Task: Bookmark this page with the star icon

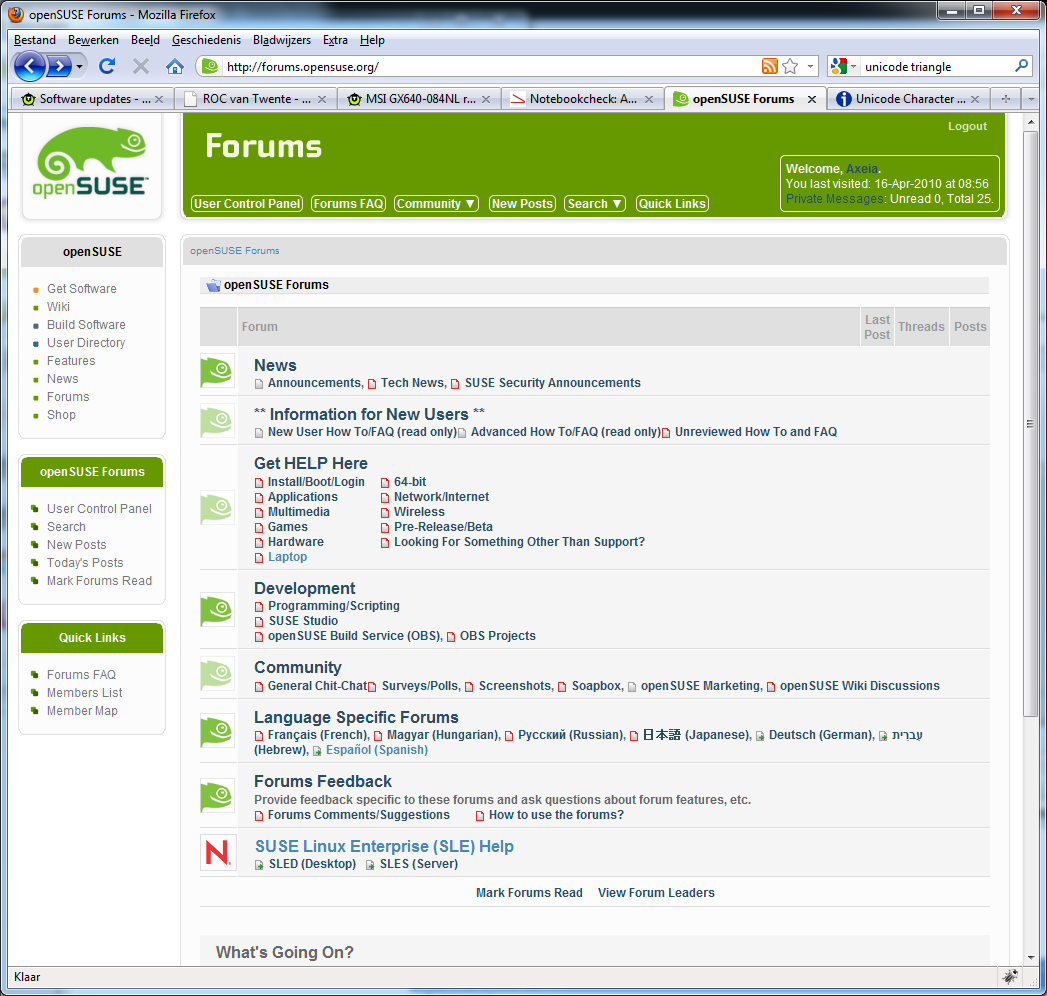Action: point(791,66)
